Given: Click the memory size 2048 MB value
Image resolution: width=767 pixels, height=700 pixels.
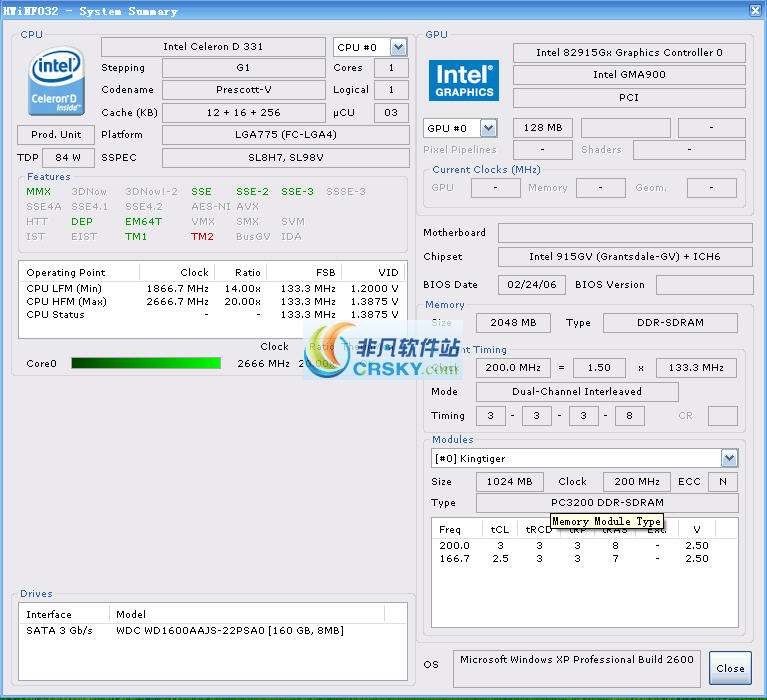Looking at the screenshot, I should point(513,323).
